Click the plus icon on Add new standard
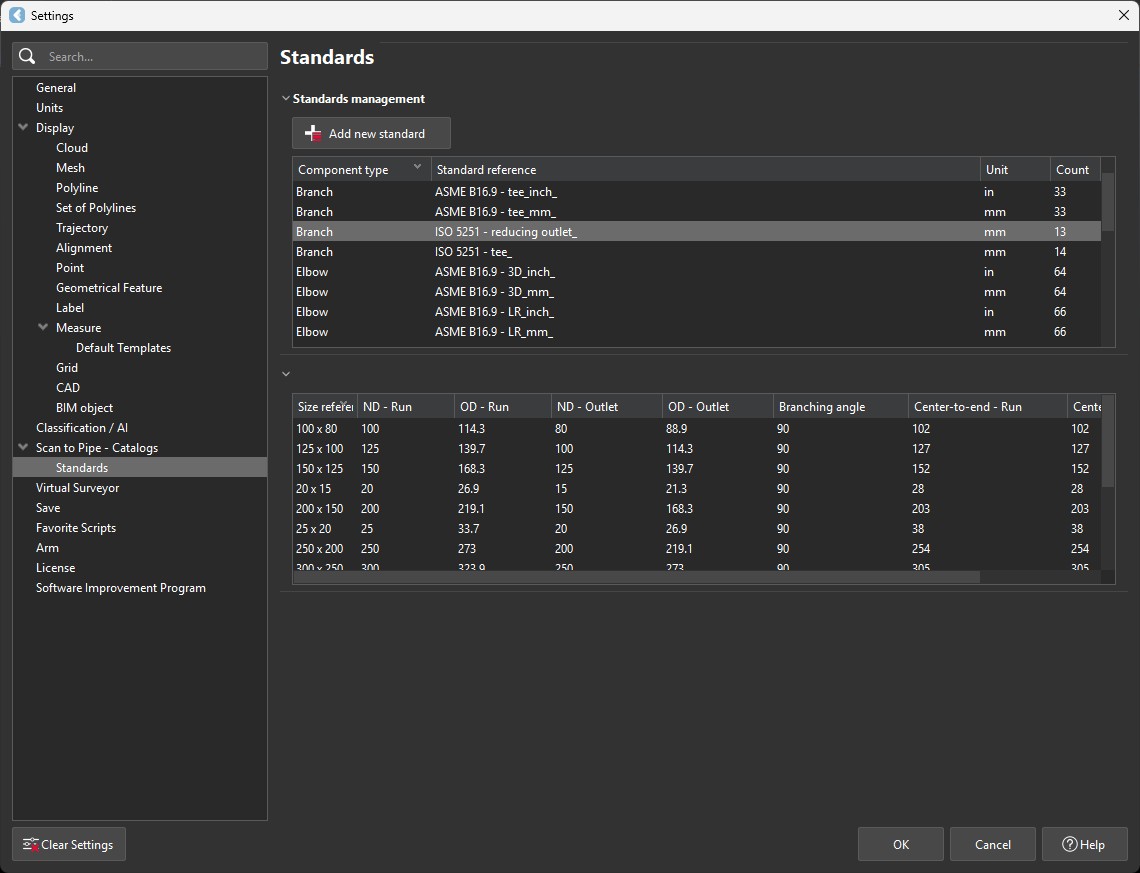 (312, 132)
